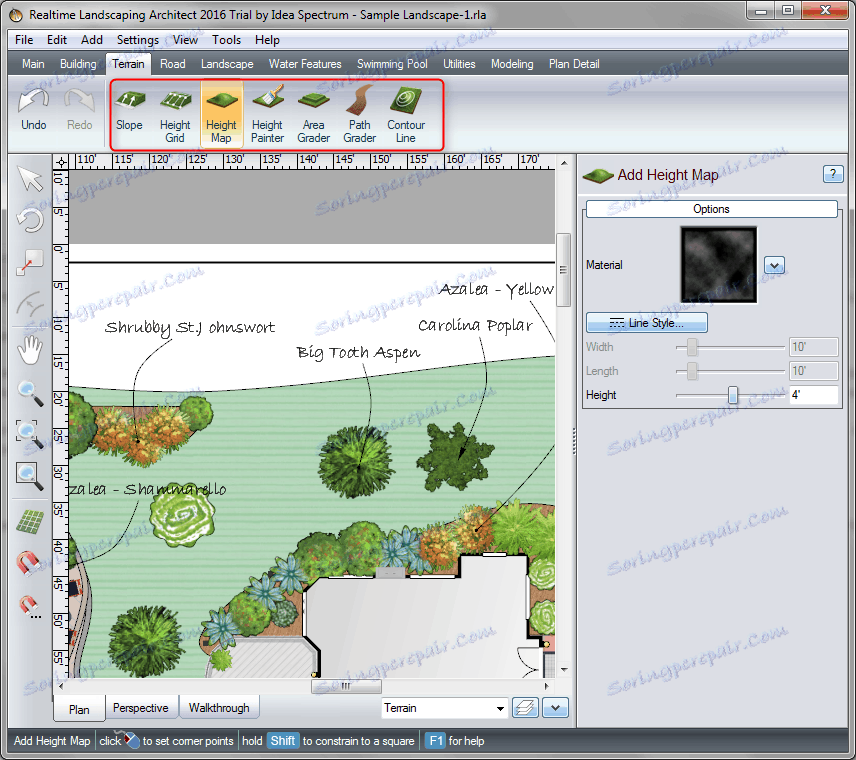Pick the Area Grader tool

tap(313, 111)
